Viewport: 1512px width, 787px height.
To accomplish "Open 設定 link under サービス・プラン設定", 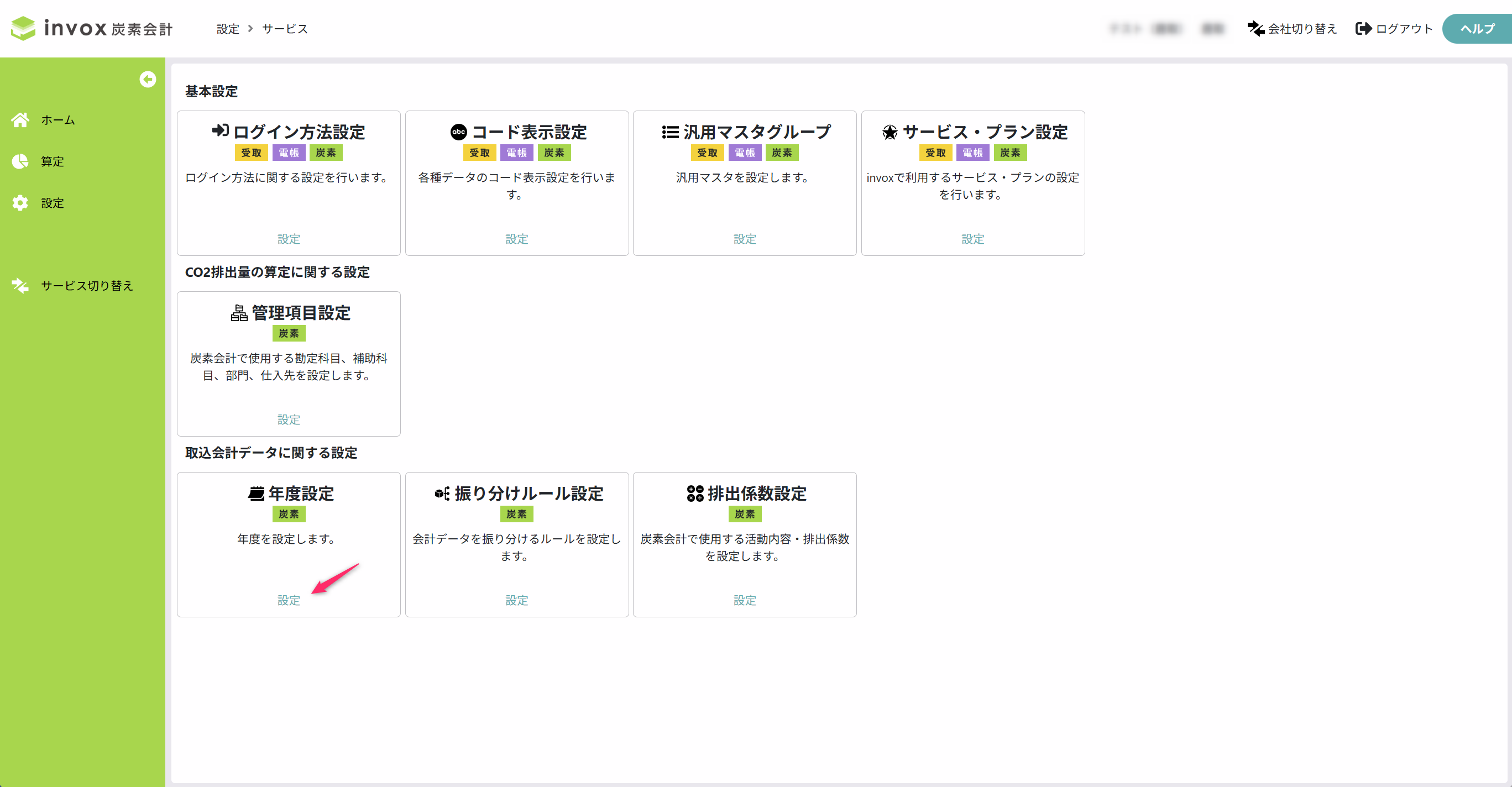I will coord(972,239).
